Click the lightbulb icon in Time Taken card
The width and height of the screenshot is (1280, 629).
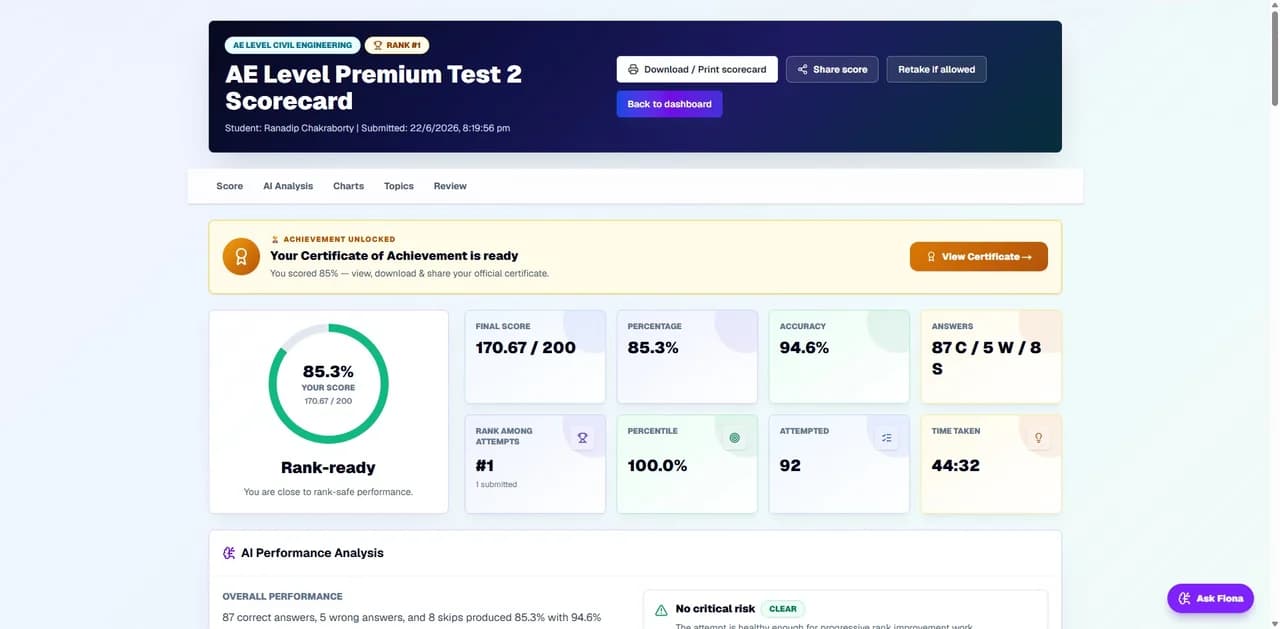tap(1038, 438)
